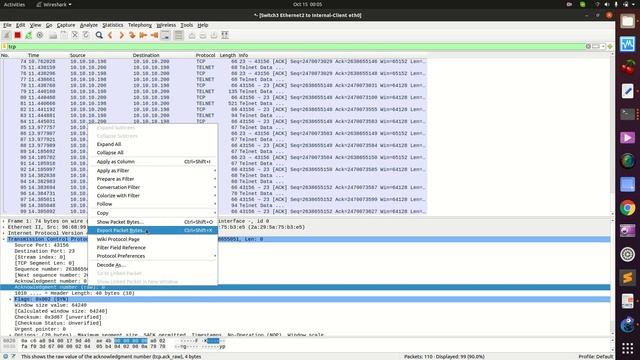640x360 pixels.
Task: Select Collapse All in context menu
Action: point(153,153)
